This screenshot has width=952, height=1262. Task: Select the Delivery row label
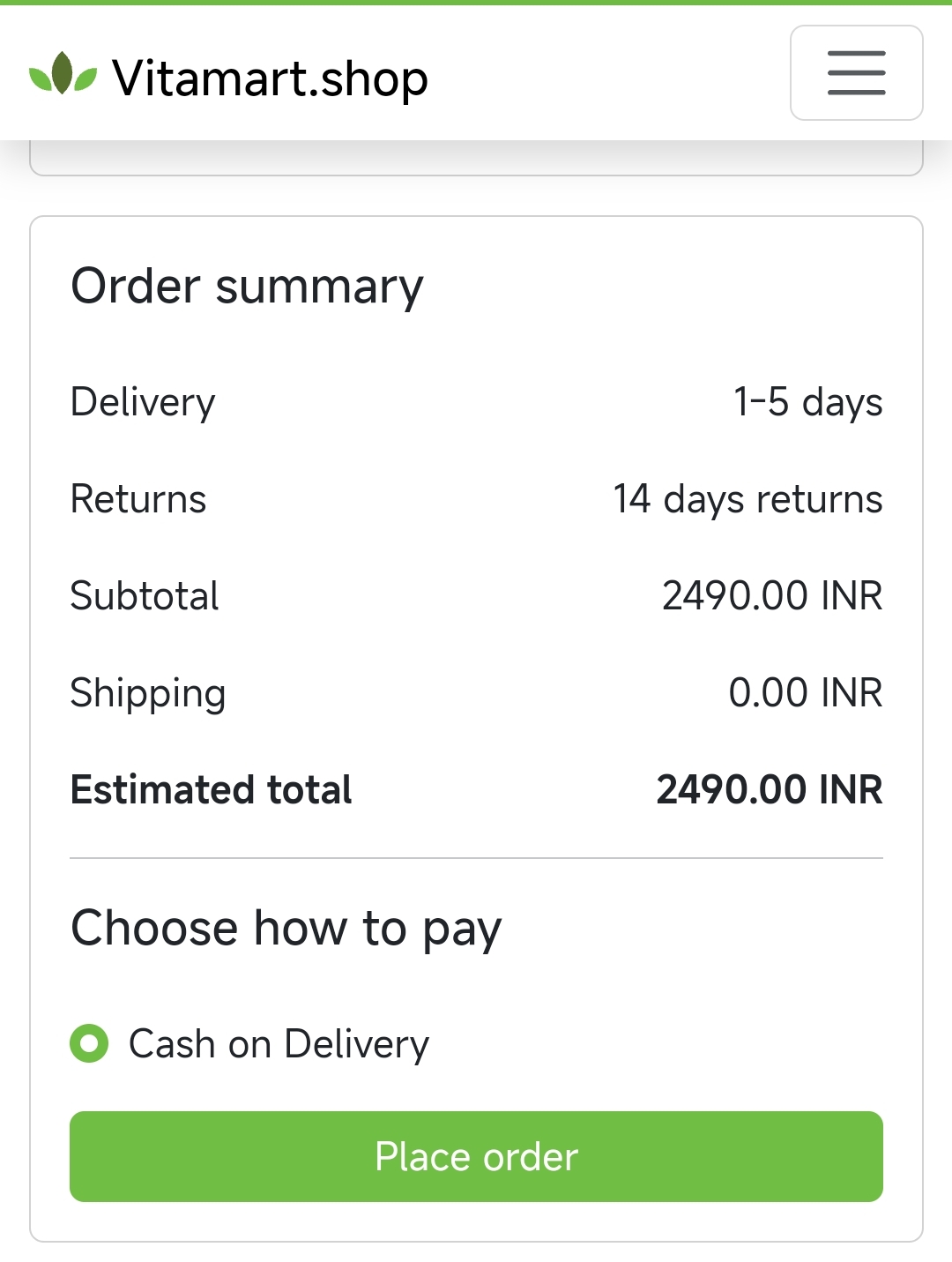tap(143, 402)
